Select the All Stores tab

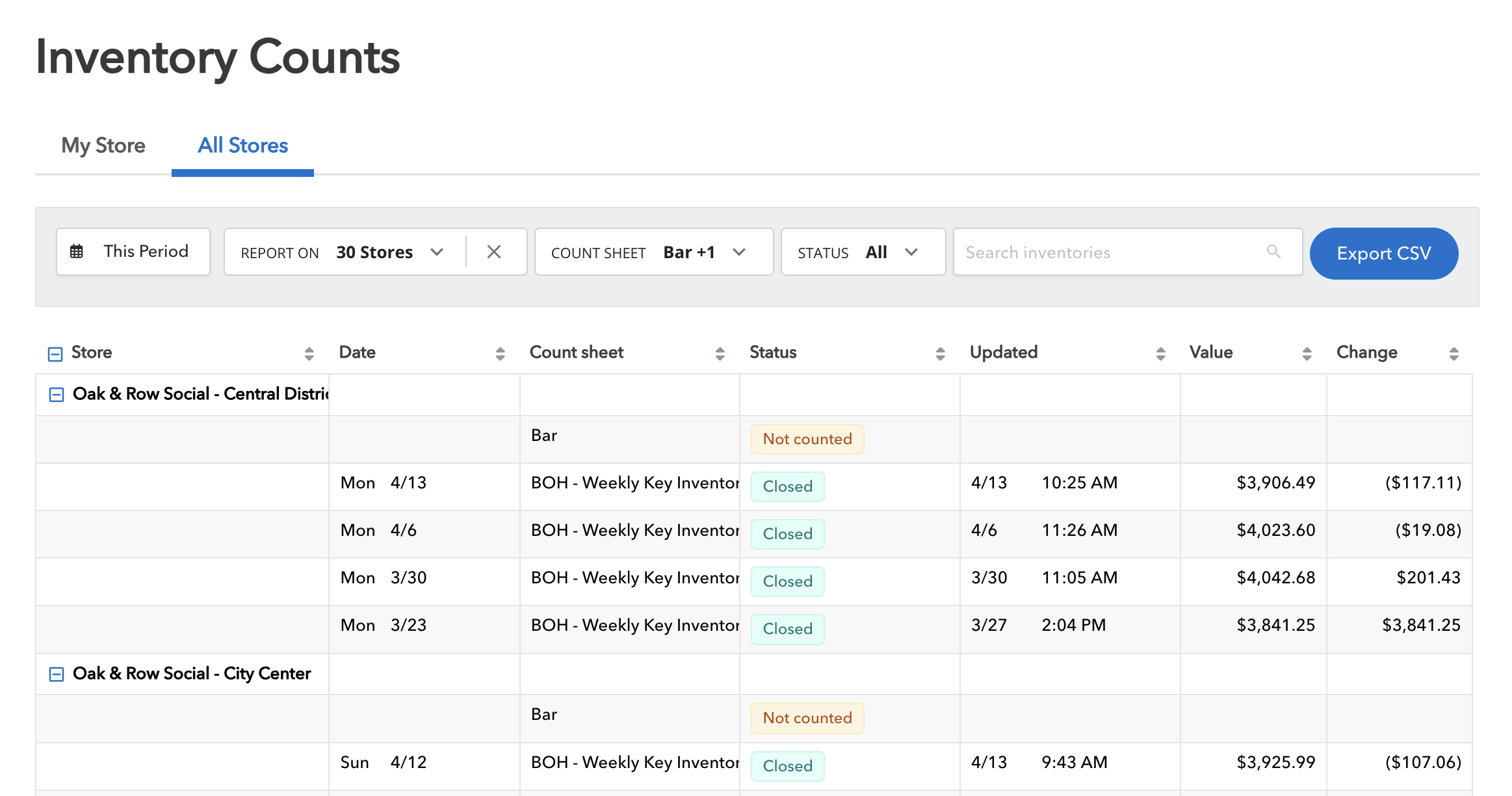(242, 146)
